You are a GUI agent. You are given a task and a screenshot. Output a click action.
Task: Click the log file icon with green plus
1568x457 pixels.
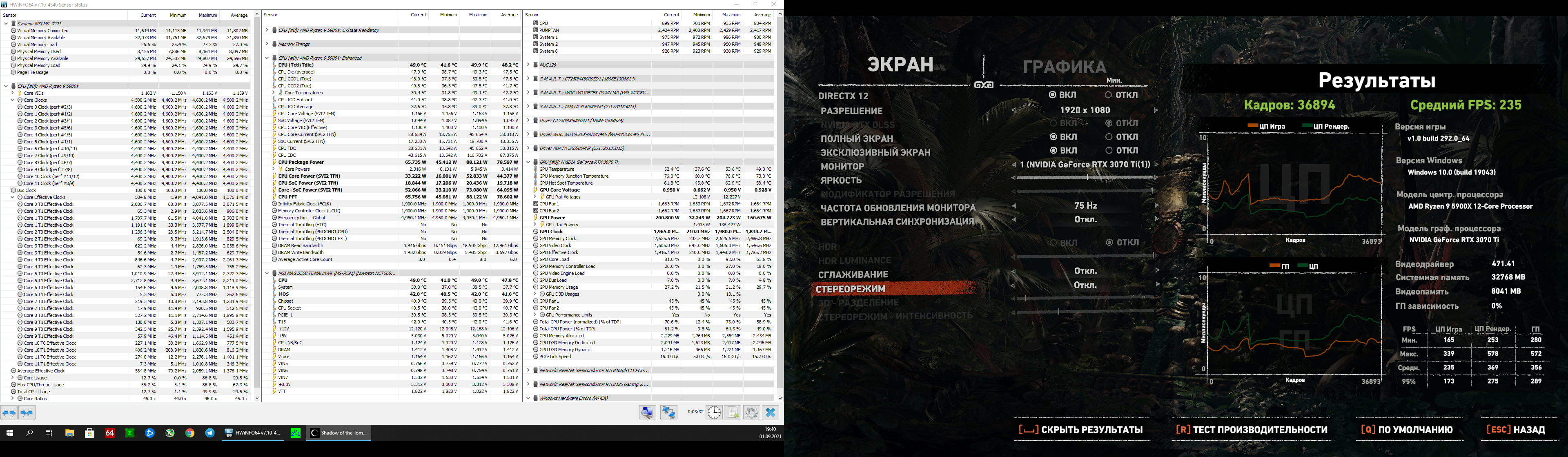click(x=733, y=412)
